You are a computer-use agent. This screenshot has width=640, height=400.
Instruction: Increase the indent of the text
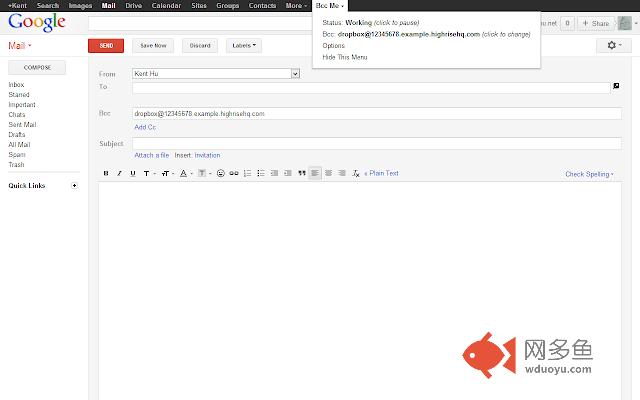[x=288, y=173]
